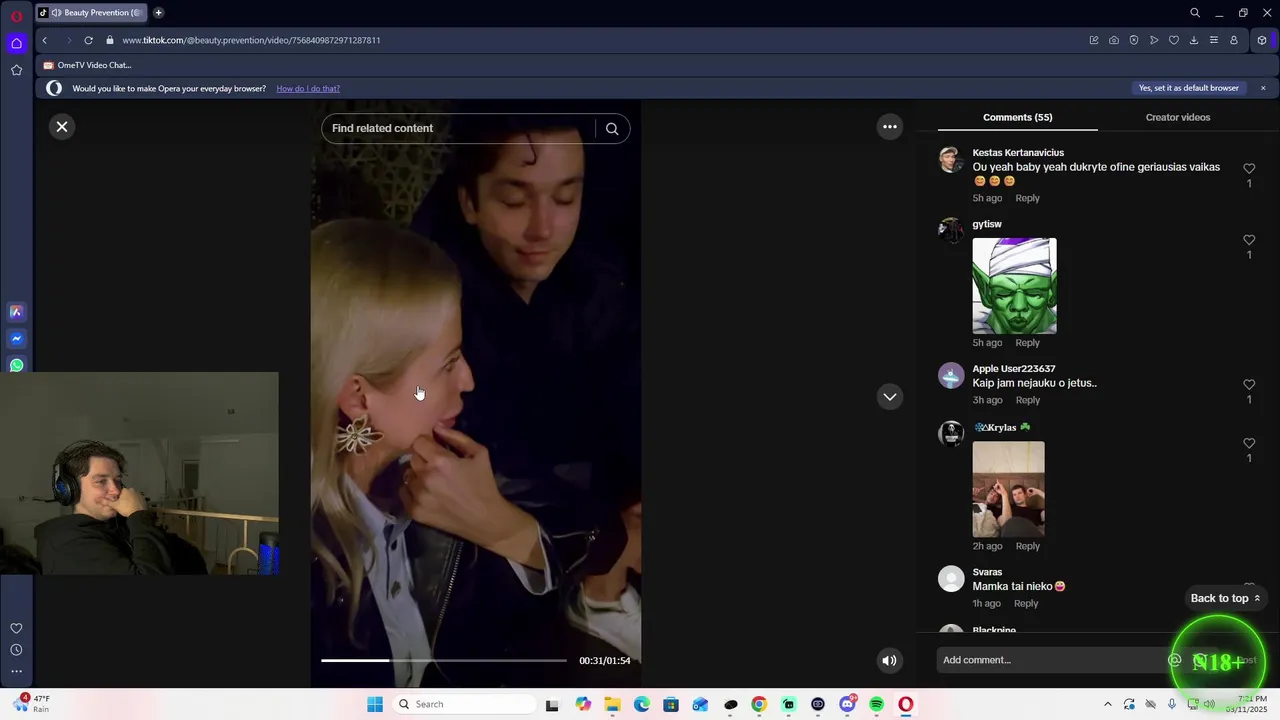
Task: Mute the video with the speaker button
Action: (x=889, y=660)
